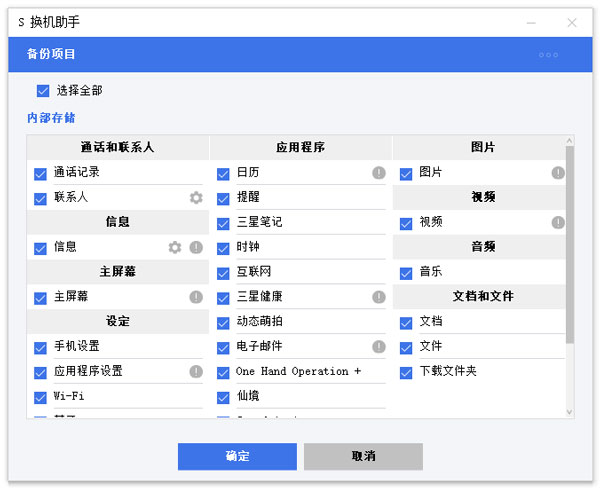Uncheck the 三星笔记 checkbox
This screenshot has height=488, width=600.
pyautogui.click(x=224, y=223)
